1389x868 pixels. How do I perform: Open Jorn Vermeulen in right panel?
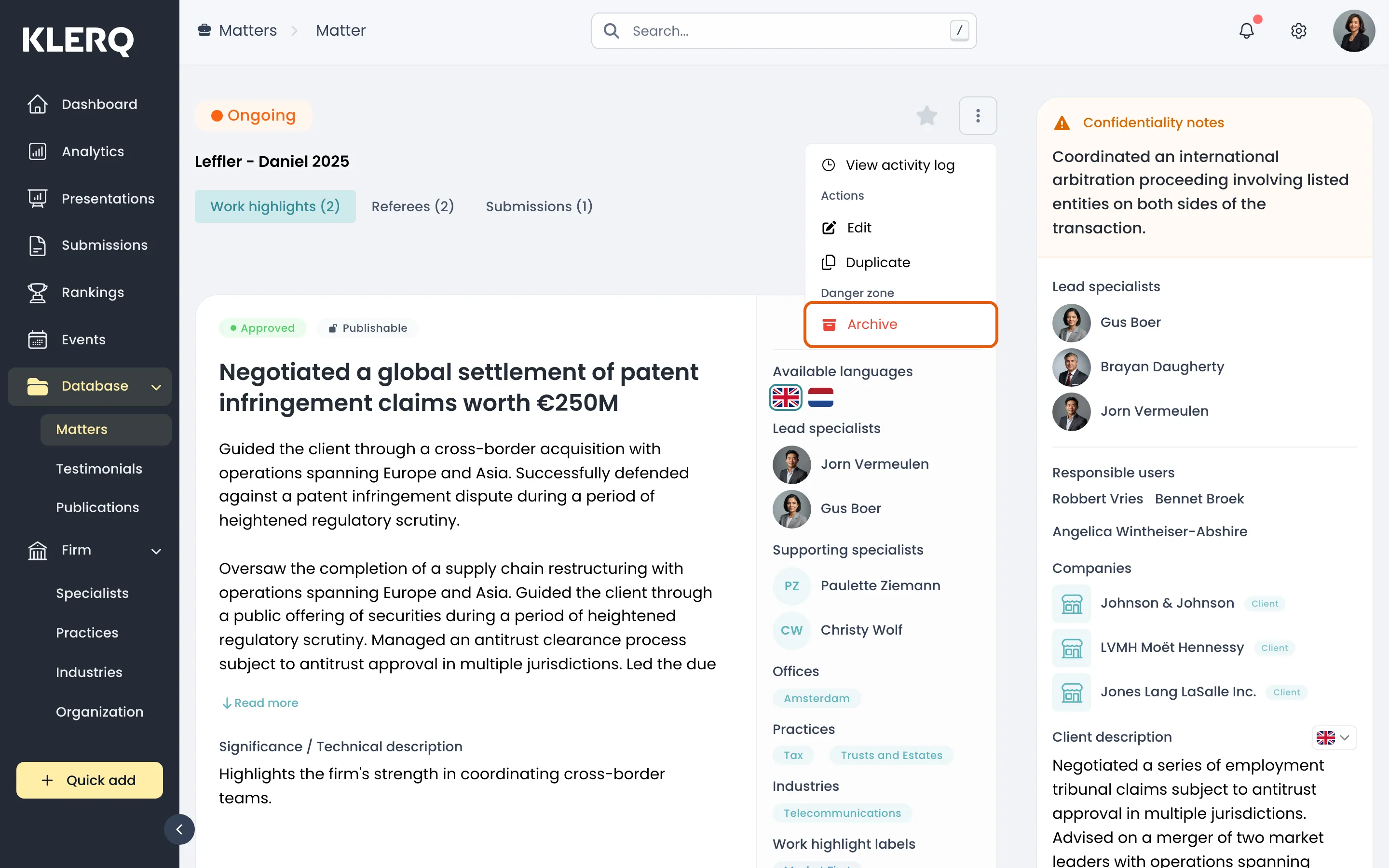1154,411
